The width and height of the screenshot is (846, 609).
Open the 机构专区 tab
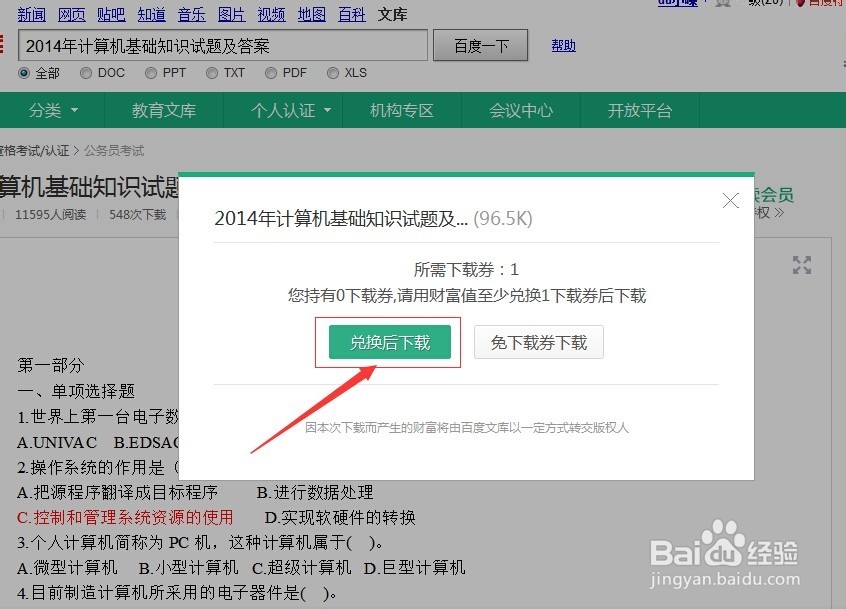[402, 111]
